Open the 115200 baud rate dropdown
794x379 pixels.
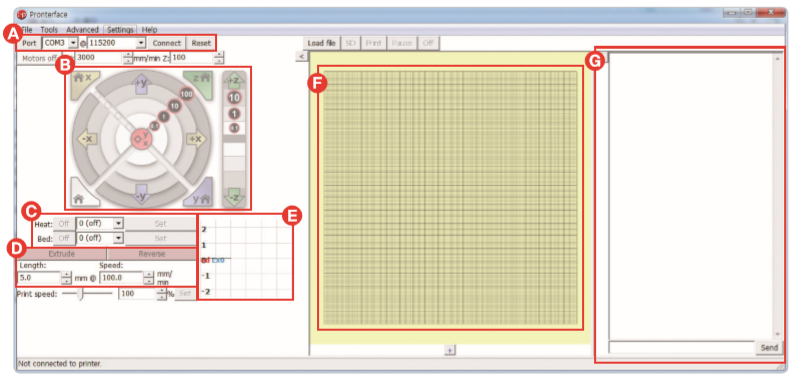click(141, 43)
